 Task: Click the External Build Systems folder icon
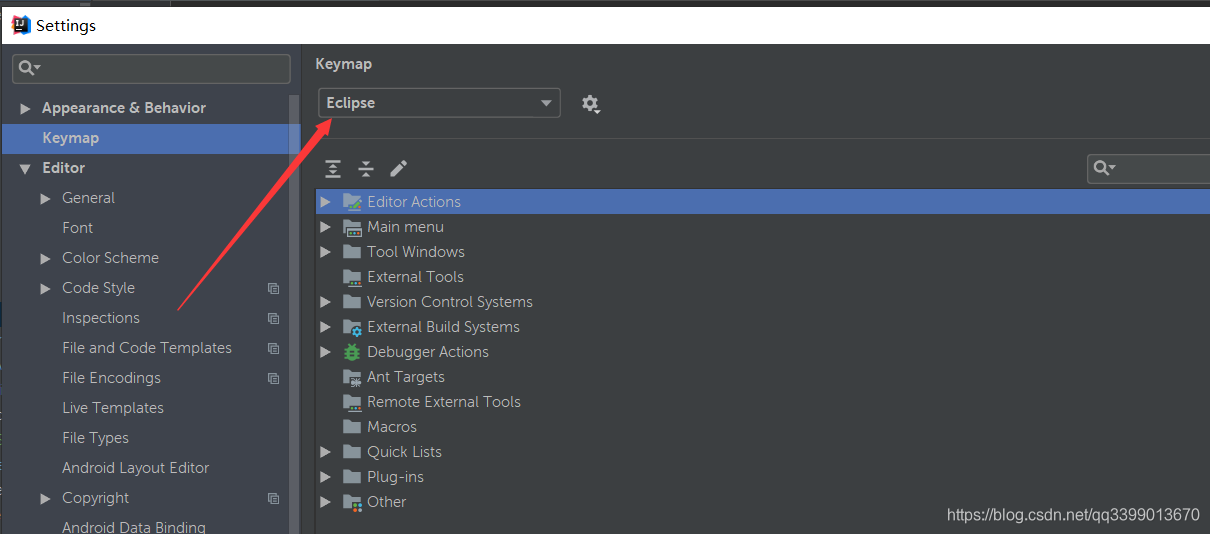click(x=352, y=327)
